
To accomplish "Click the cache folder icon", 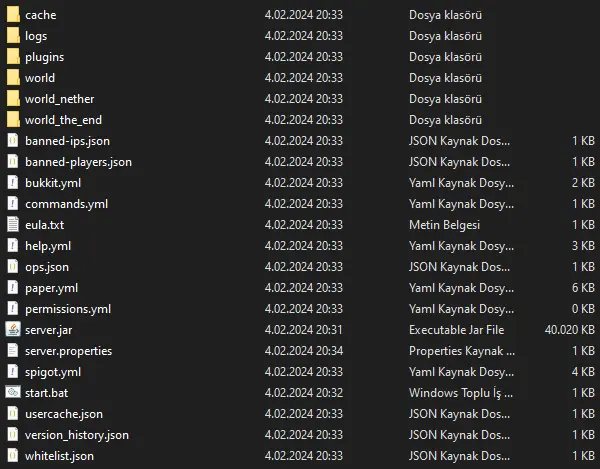I will click(13, 15).
